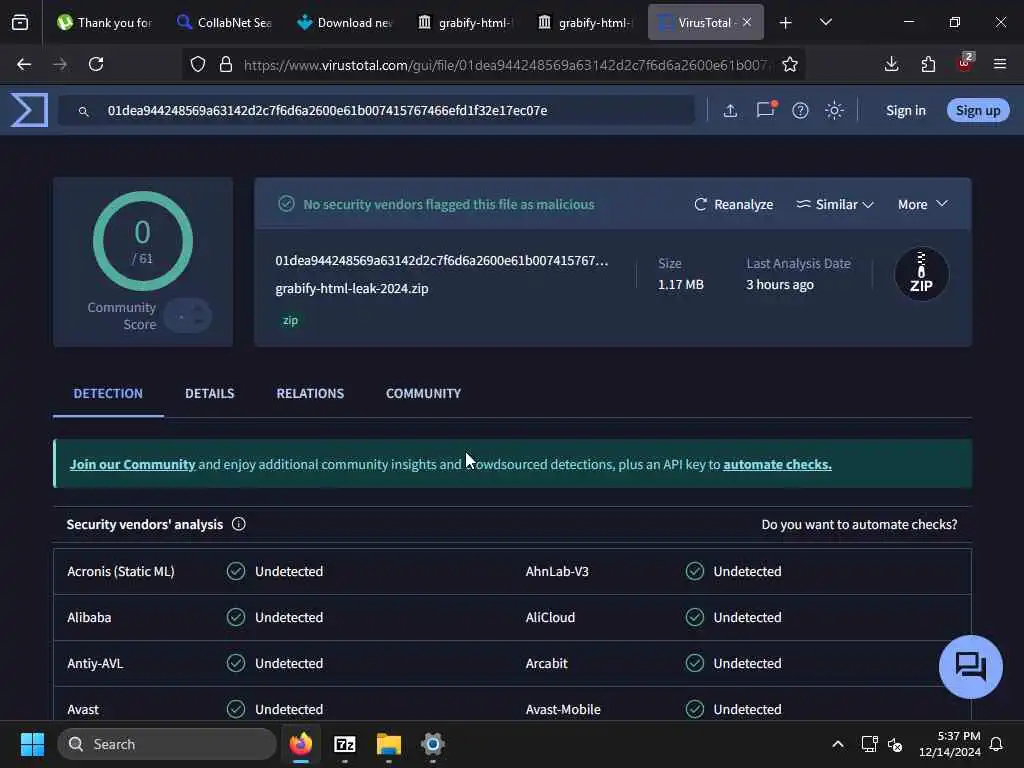Bookmark this page with star icon

click(790, 64)
